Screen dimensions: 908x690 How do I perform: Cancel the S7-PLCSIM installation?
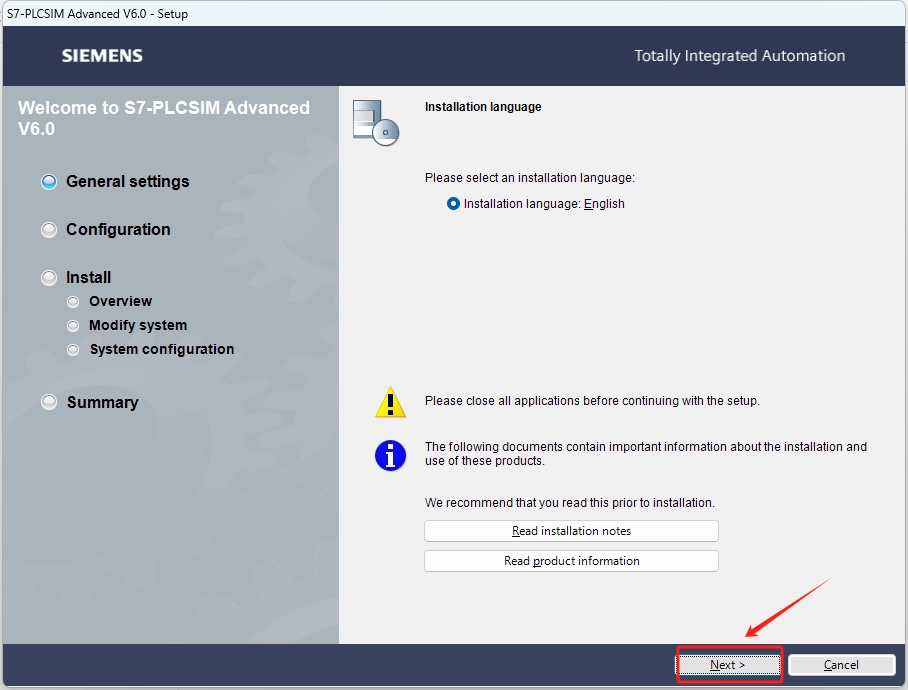(x=841, y=665)
